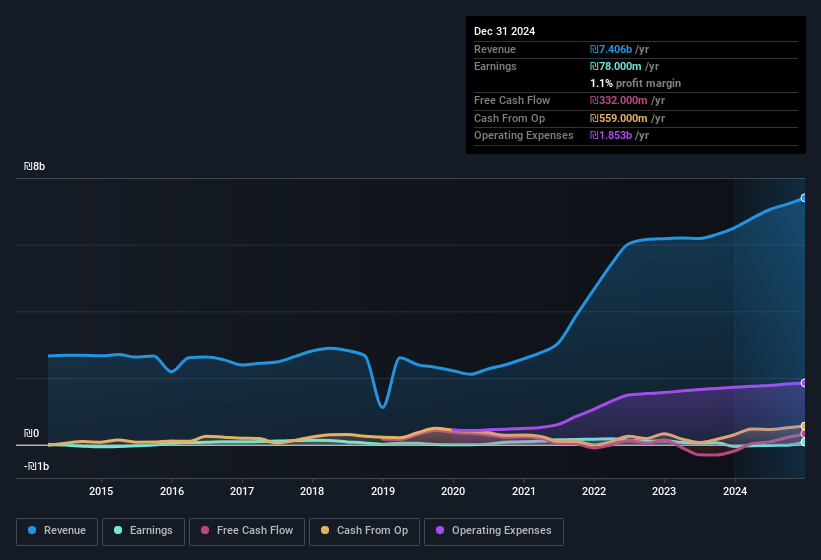Select the Earnings endpoint marker on the chart

coord(804,442)
